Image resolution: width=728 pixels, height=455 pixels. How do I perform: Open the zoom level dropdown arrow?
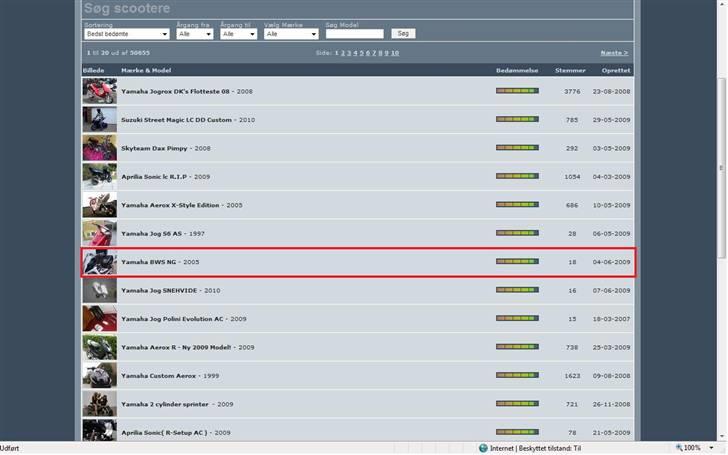710,448
